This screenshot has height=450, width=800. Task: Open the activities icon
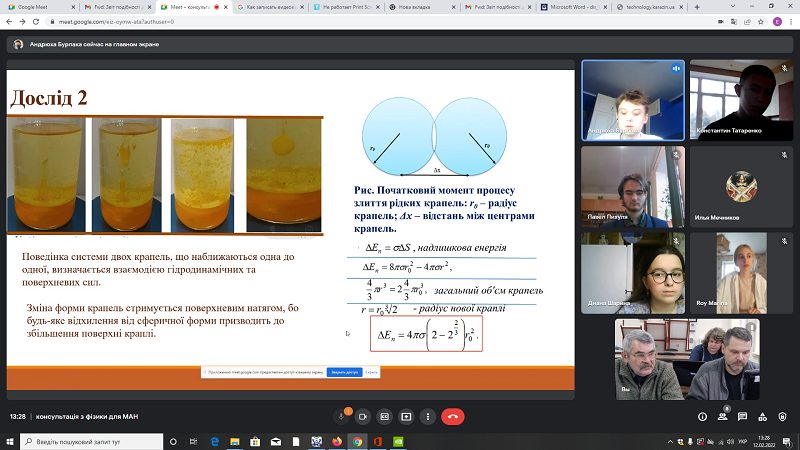point(762,417)
